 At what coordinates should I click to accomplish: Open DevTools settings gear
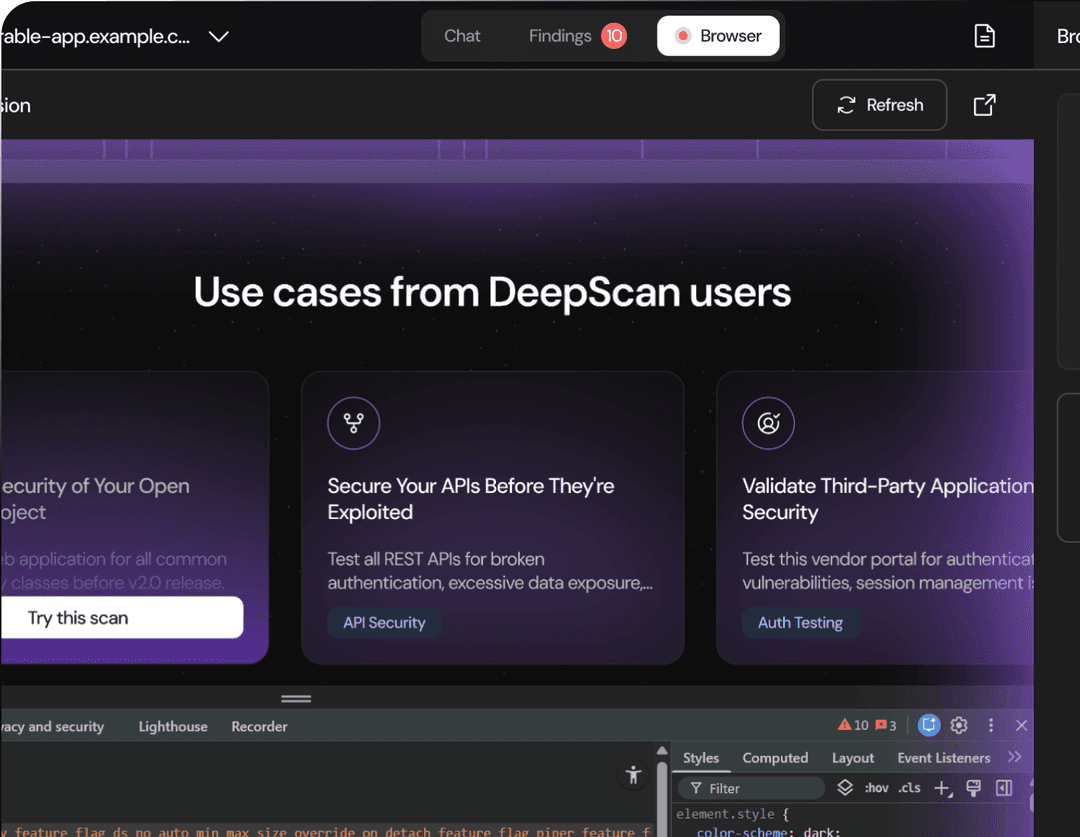tap(959, 725)
